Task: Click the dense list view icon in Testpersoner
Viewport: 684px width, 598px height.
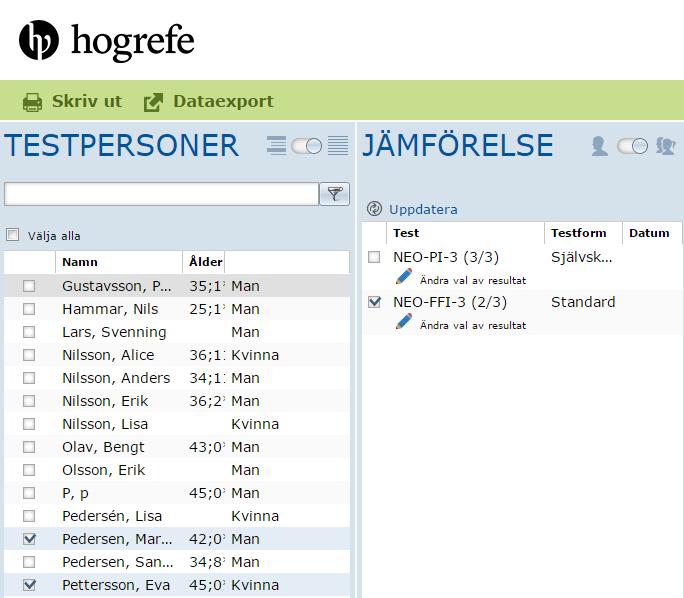Action: pos(338,145)
